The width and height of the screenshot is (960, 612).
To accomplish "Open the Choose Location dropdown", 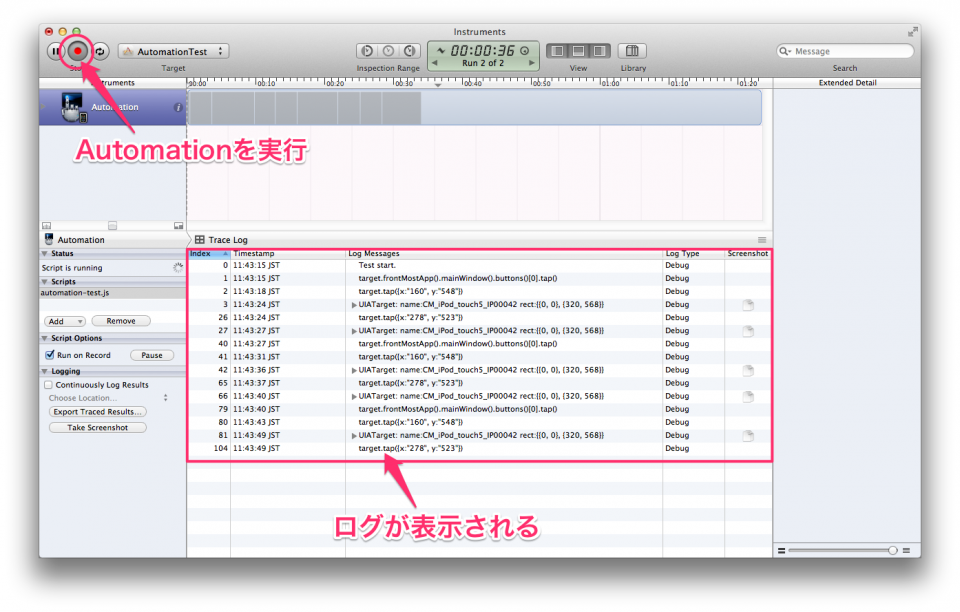I will pyautogui.click(x=108, y=398).
